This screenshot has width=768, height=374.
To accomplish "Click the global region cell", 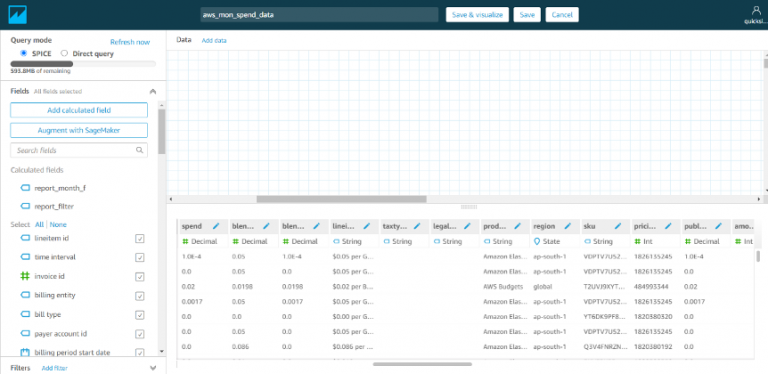I will click(542, 286).
